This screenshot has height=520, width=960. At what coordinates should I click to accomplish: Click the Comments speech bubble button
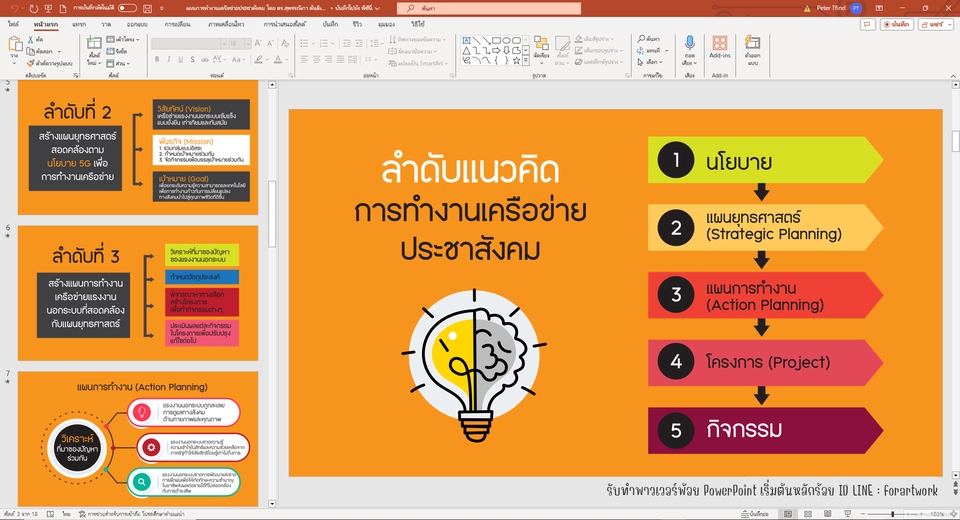pos(867,24)
